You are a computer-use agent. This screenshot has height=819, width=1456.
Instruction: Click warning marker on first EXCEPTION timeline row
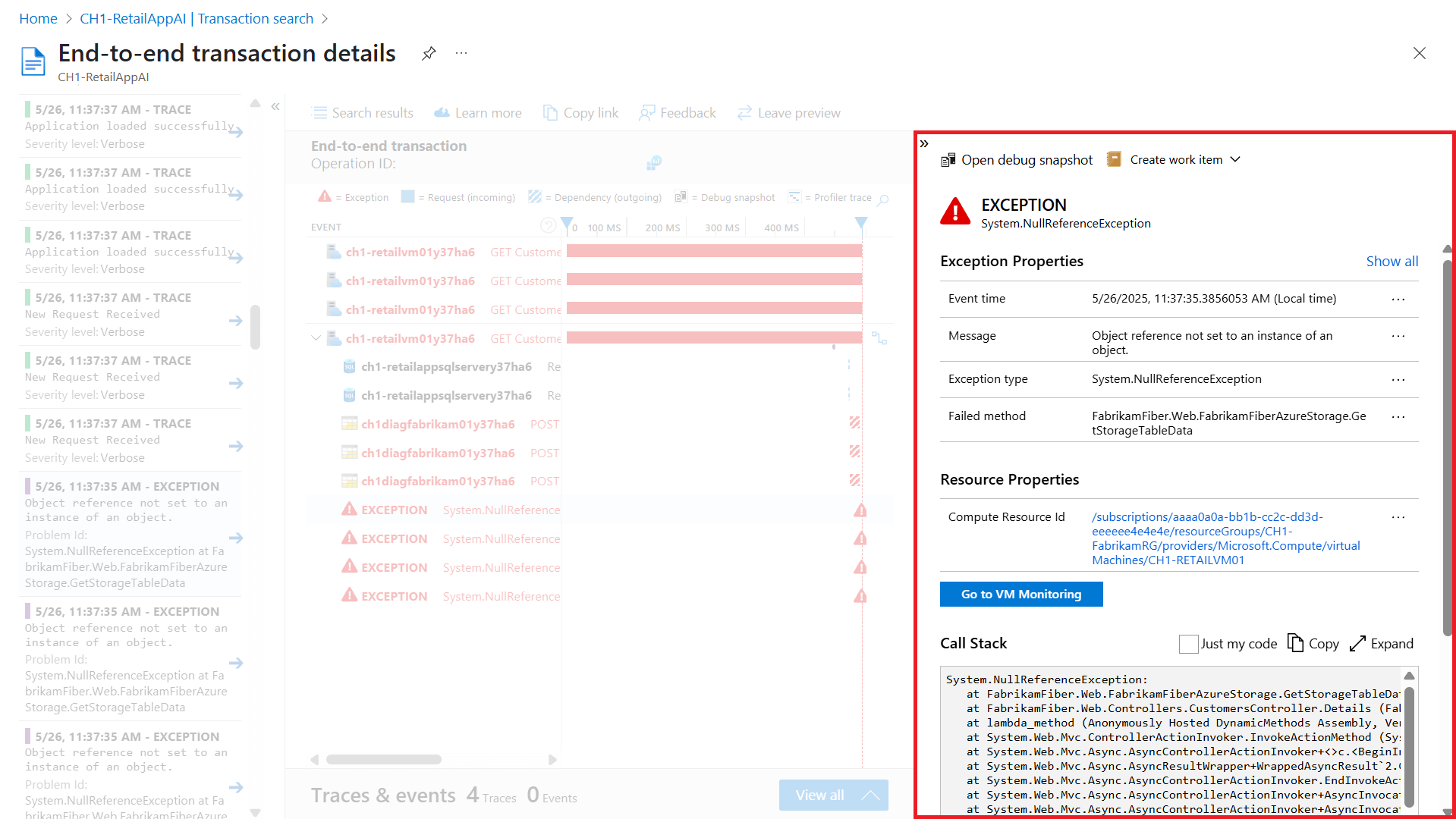click(x=860, y=510)
